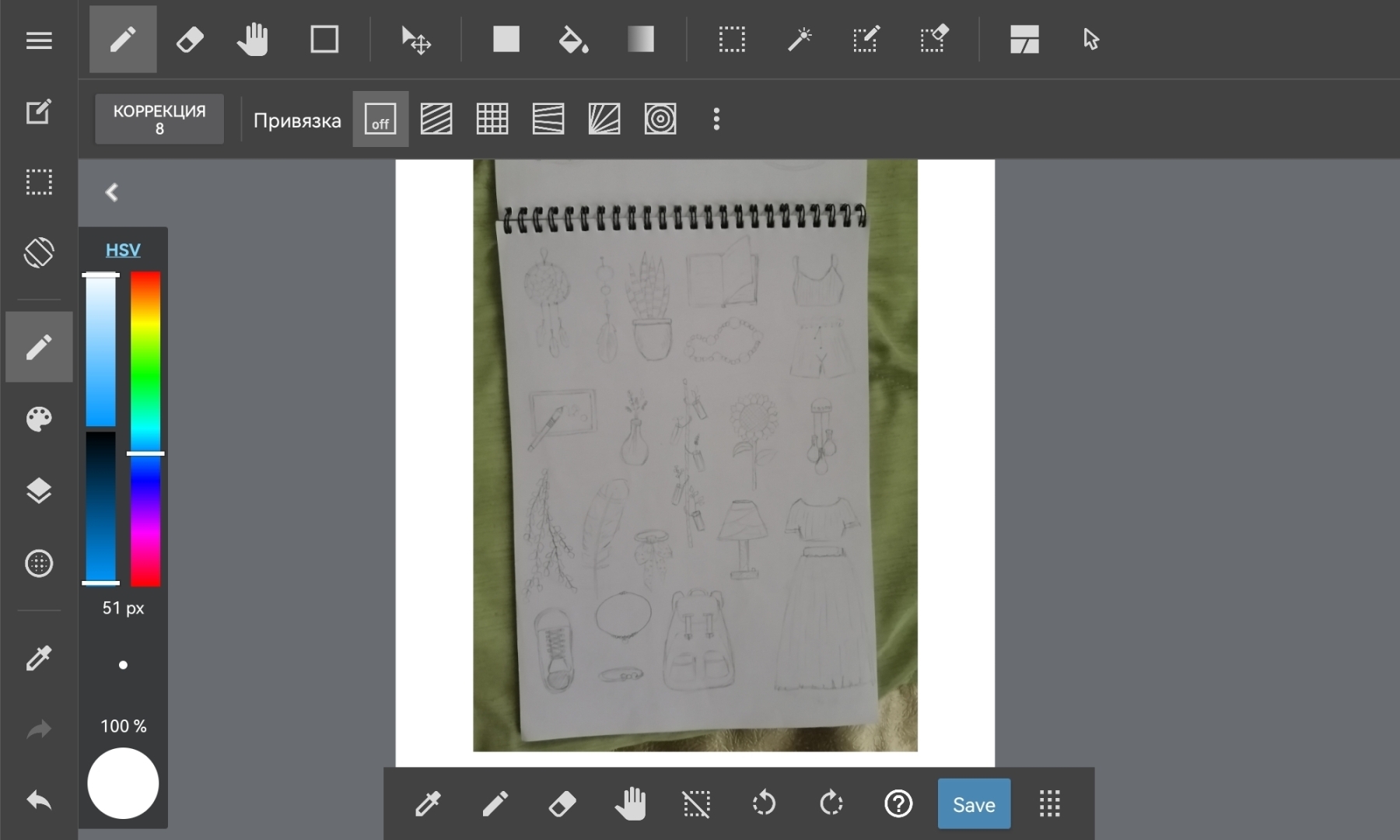Turn snap off with the off button
This screenshot has width=1400, height=840.
380,120
